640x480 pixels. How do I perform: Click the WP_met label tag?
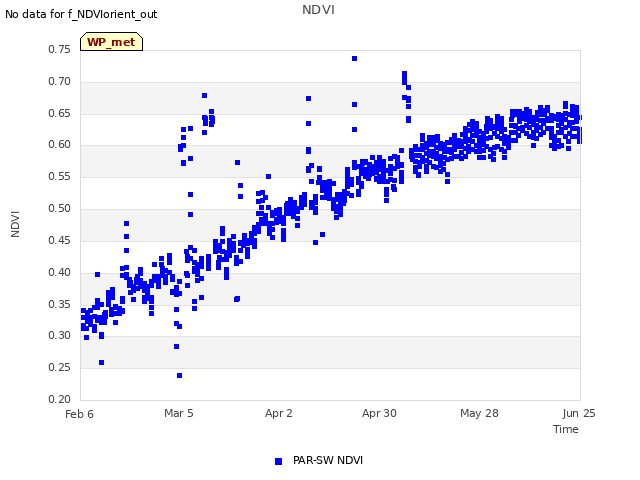pos(111,42)
